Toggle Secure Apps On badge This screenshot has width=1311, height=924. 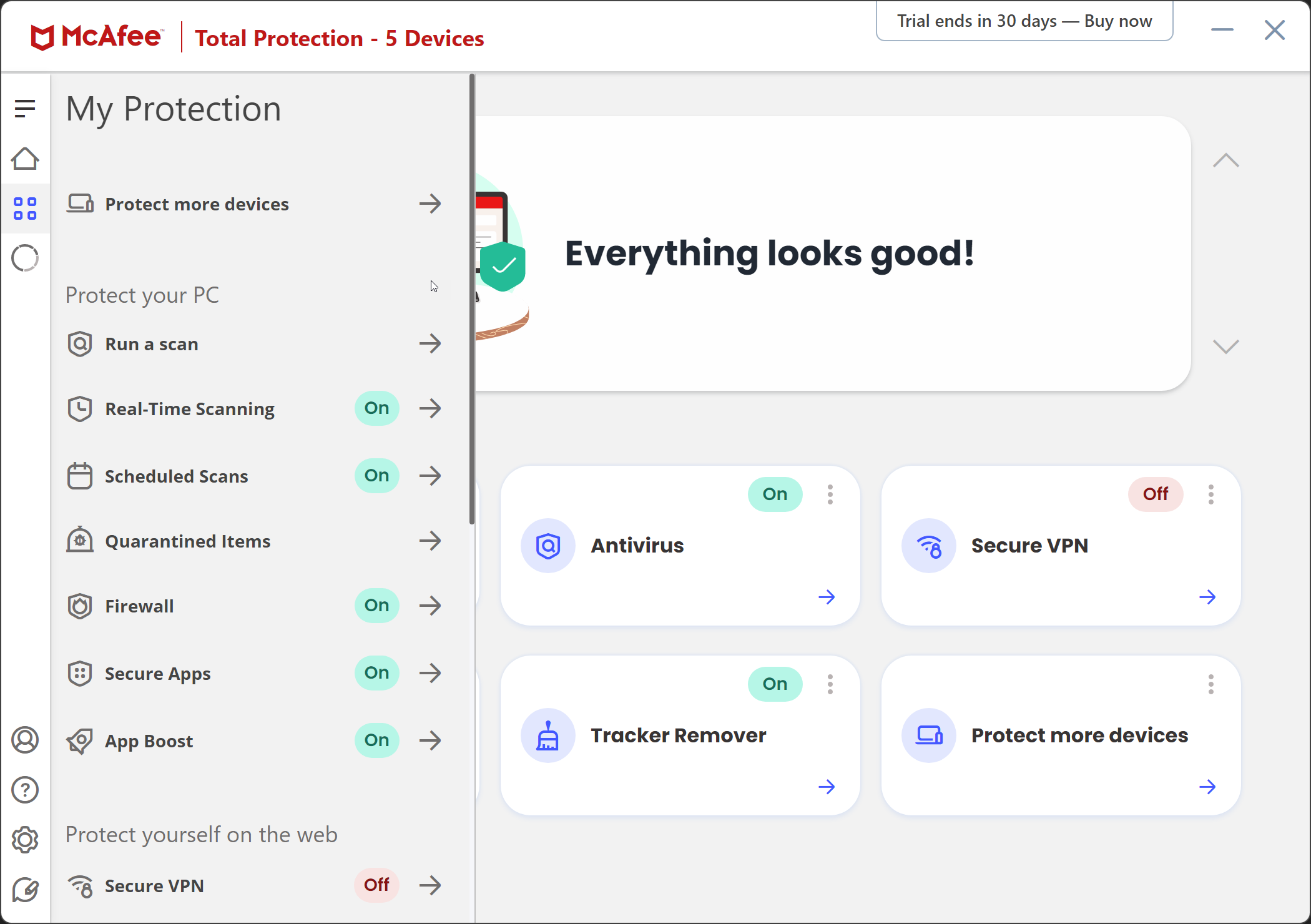[377, 673]
